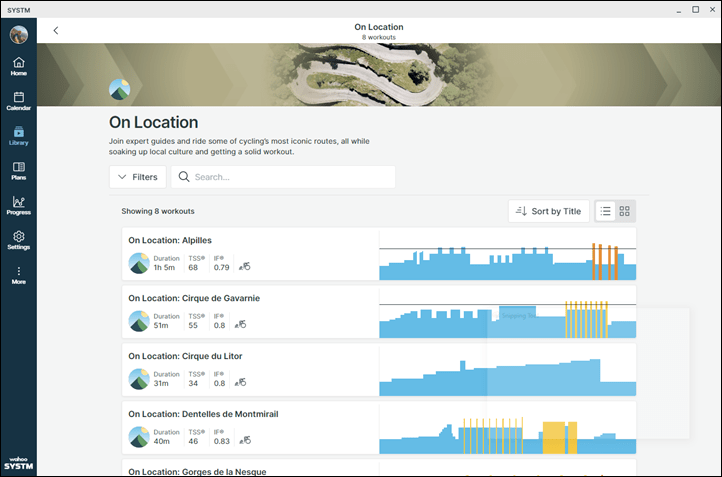The image size is (722, 477).
Task: Open the Progress section
Action: point(19,206)
